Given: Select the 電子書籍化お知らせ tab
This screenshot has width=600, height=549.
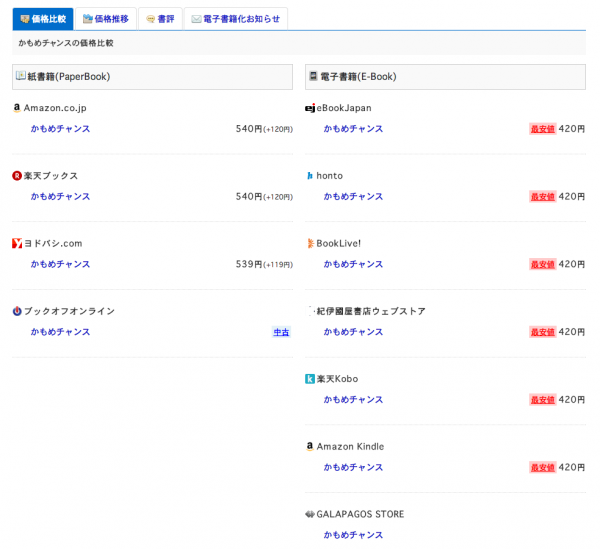Looking at the screenshot, I should pos(236,19).
